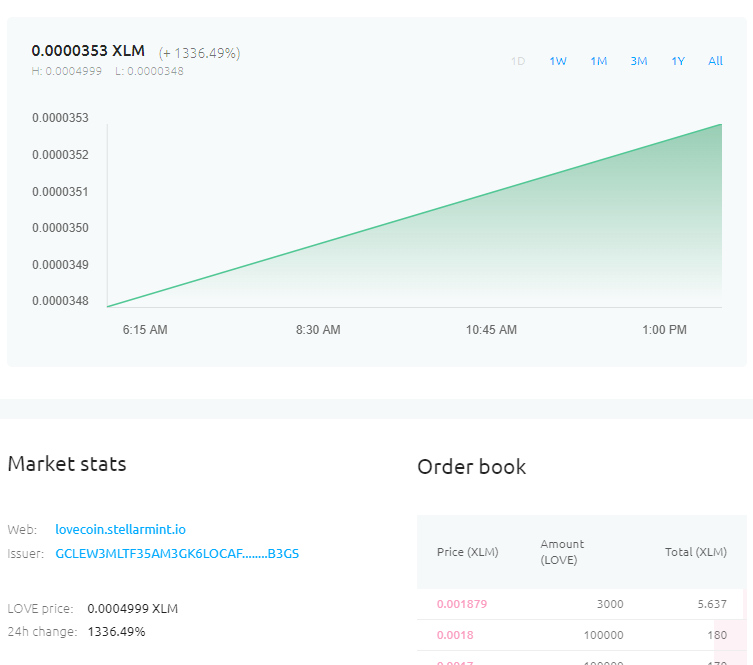Click the amount 3000 cell
Screen dimensions: 753x665
point(610,604)
